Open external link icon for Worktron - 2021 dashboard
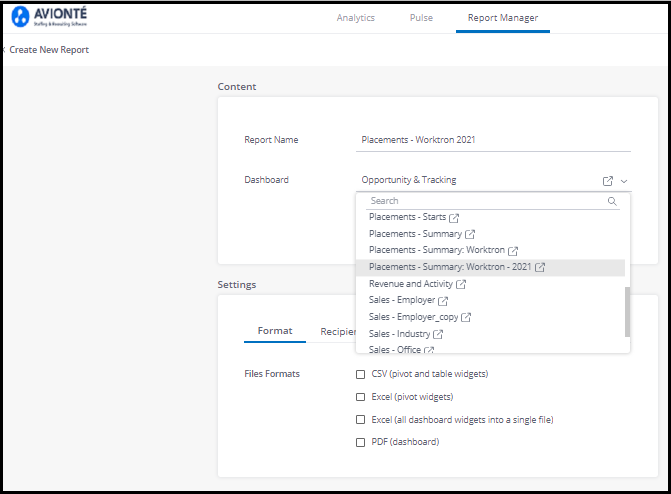671x494 pixels. 540,268
